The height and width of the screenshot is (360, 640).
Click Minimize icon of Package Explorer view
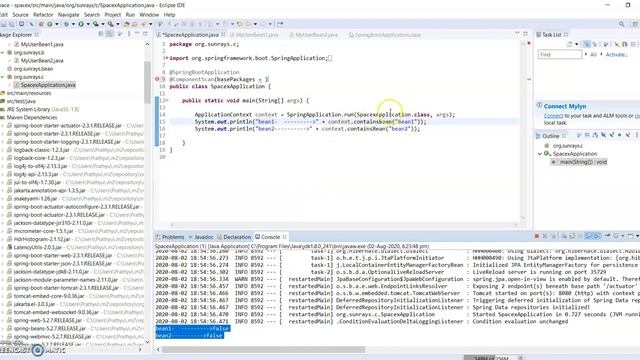click(x=137, y=33)
